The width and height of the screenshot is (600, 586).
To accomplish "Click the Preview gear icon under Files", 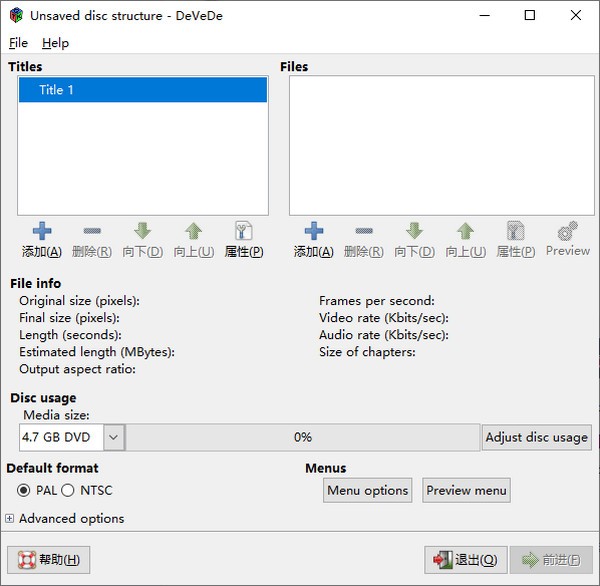I will (567, 231).
